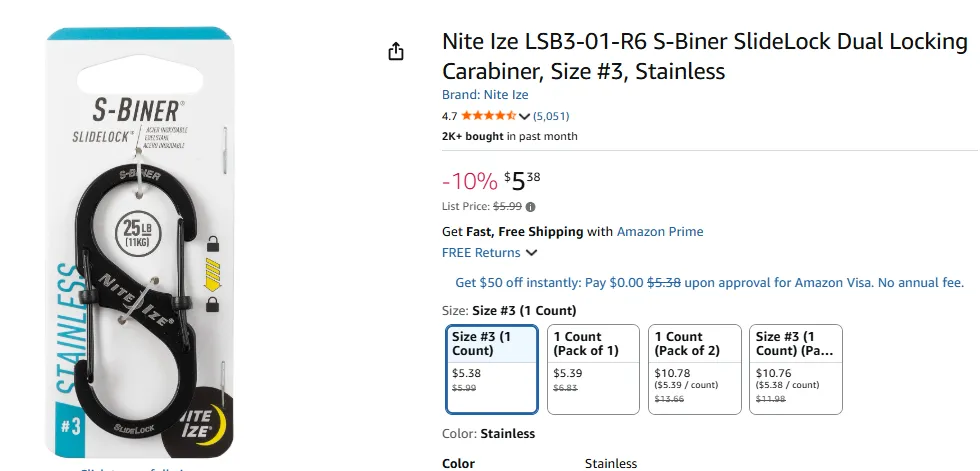Click the struck-through $5.99 list price
The image size is (980, 471).
point(507,207)
